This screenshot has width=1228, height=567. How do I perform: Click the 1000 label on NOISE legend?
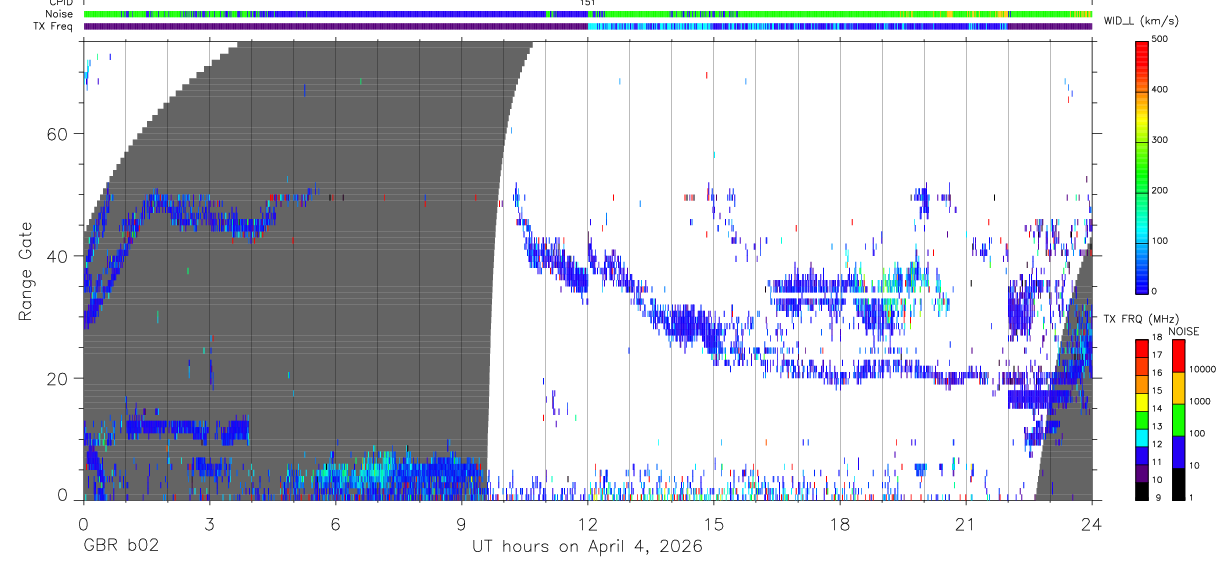click(x=1199, y=403)
